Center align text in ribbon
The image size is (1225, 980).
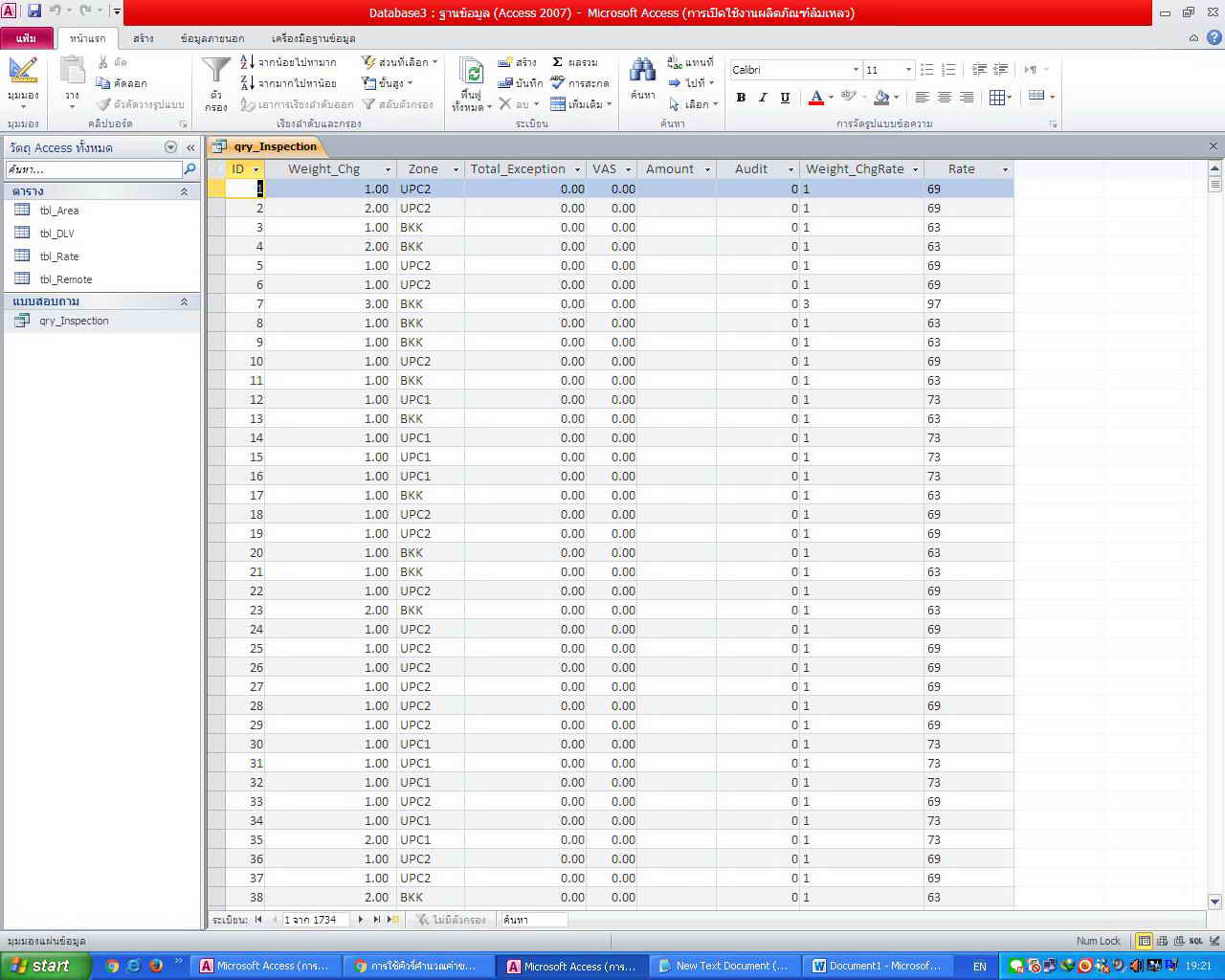pyautogui.click(x=944, y=97)
